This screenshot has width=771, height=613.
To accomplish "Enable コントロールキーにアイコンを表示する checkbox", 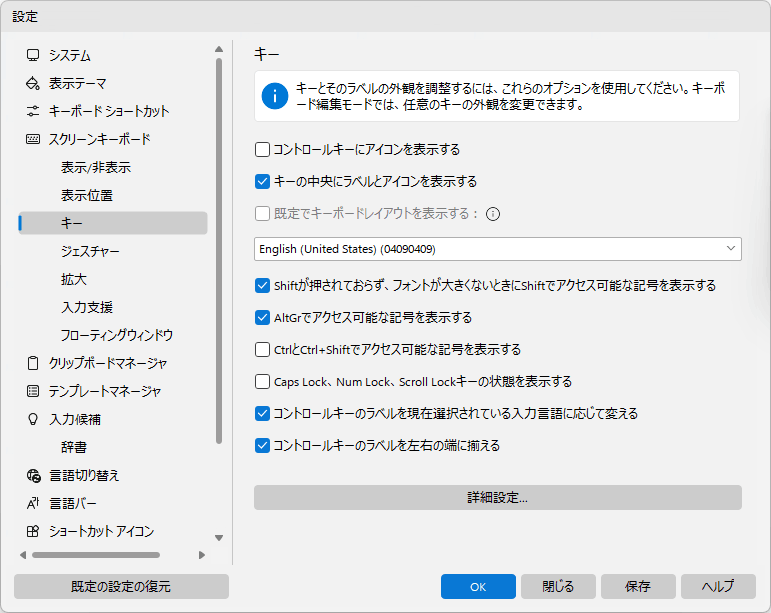I will point(263,149).
